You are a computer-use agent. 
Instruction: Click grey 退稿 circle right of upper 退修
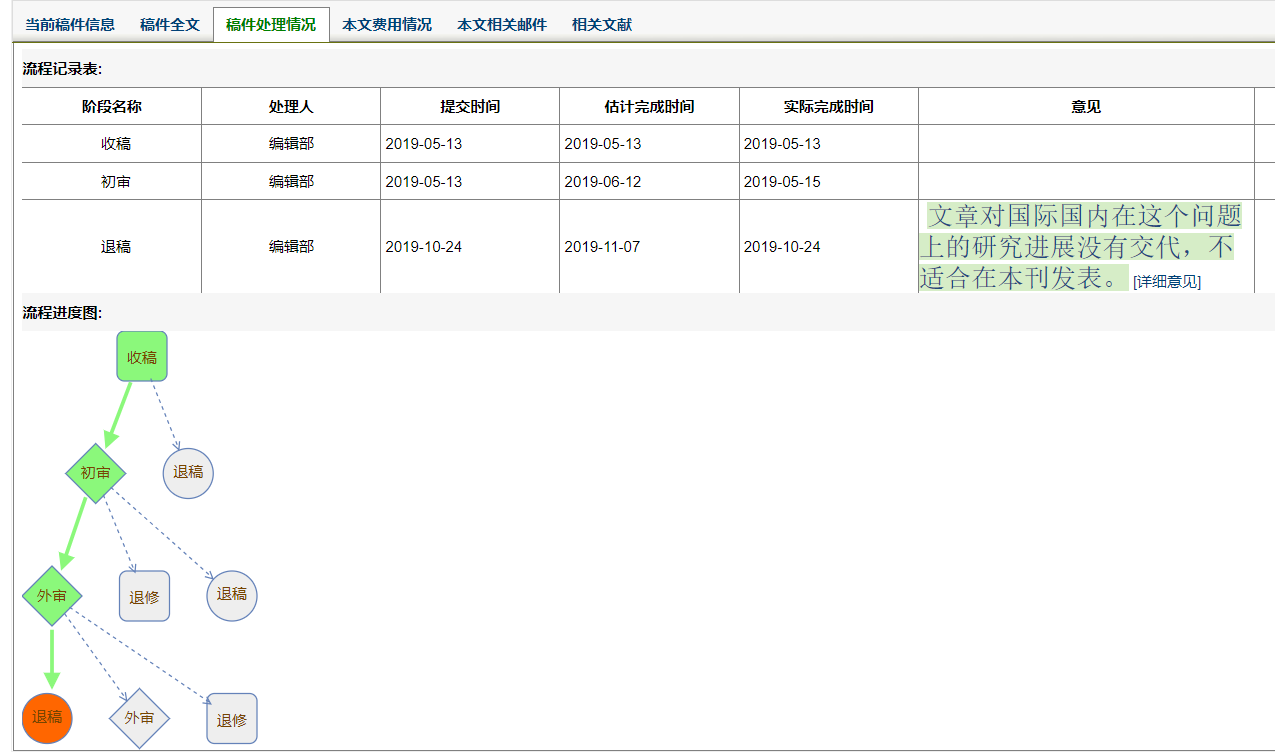232,595
